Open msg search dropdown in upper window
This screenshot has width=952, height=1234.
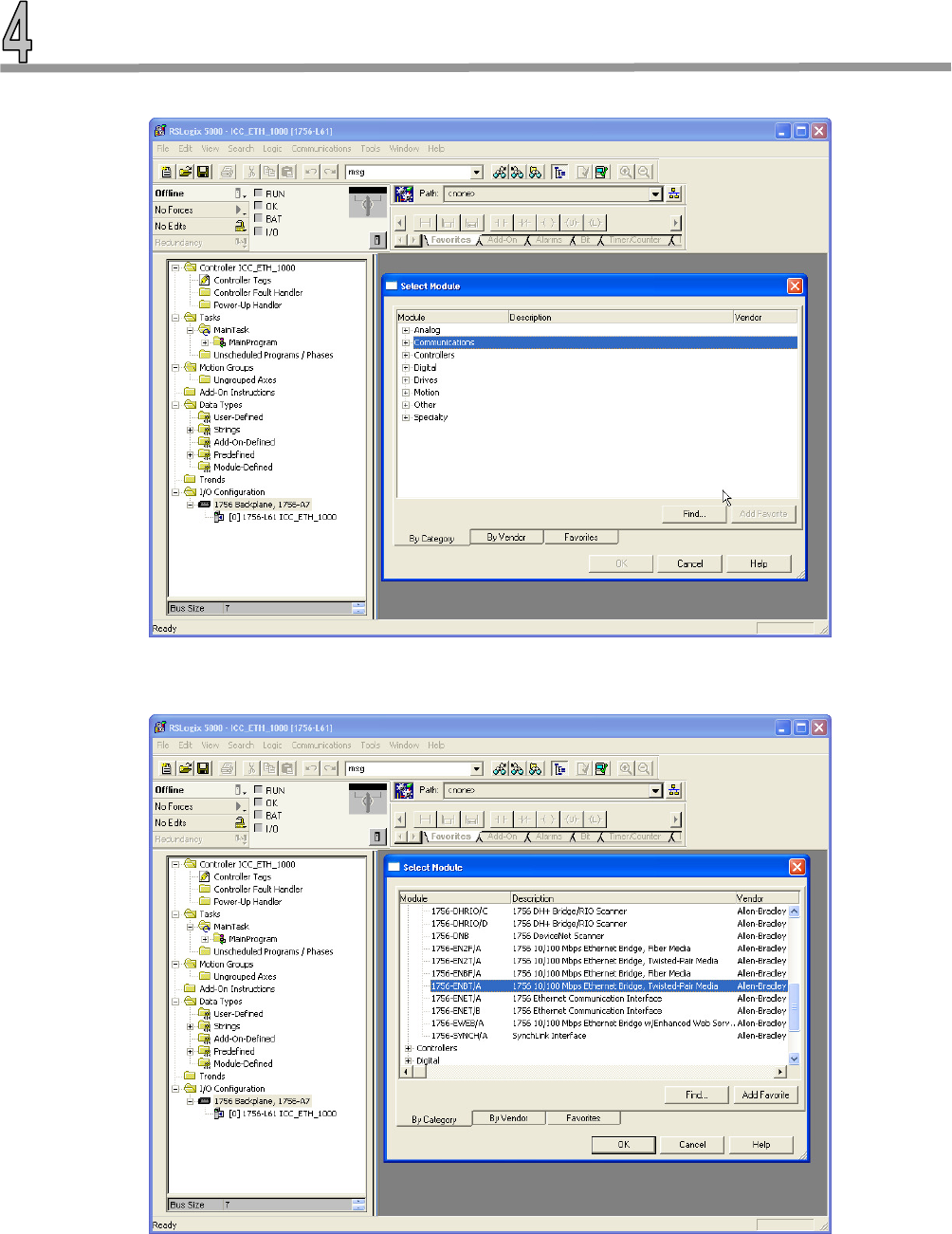pos(477,172)
